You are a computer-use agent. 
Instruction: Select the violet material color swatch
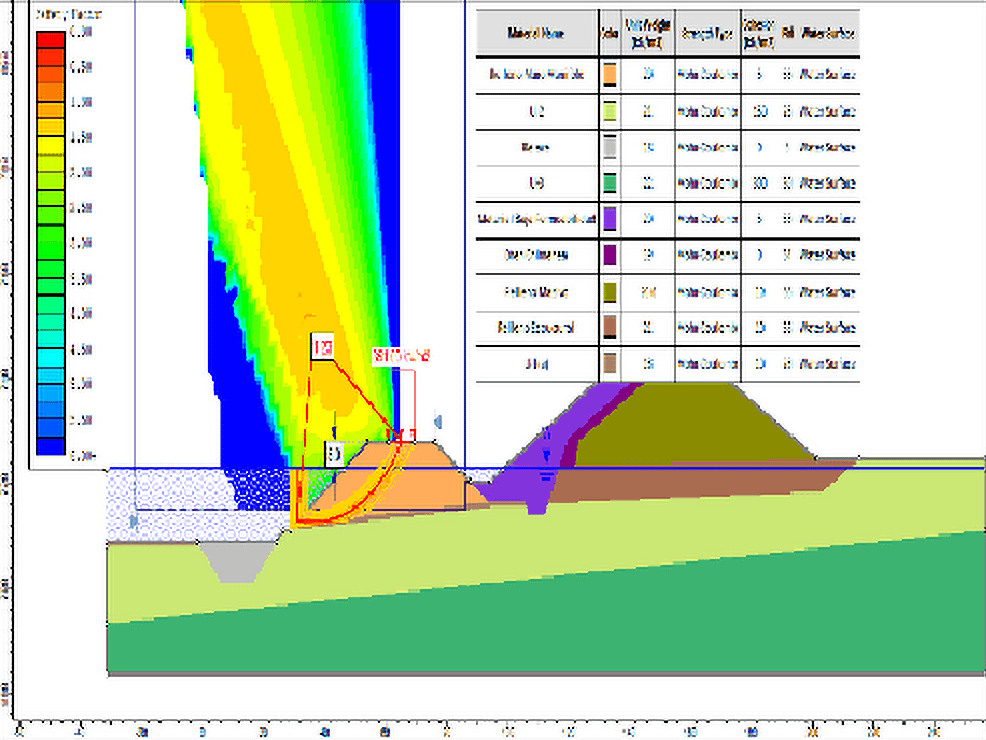[x=610, y=219]
